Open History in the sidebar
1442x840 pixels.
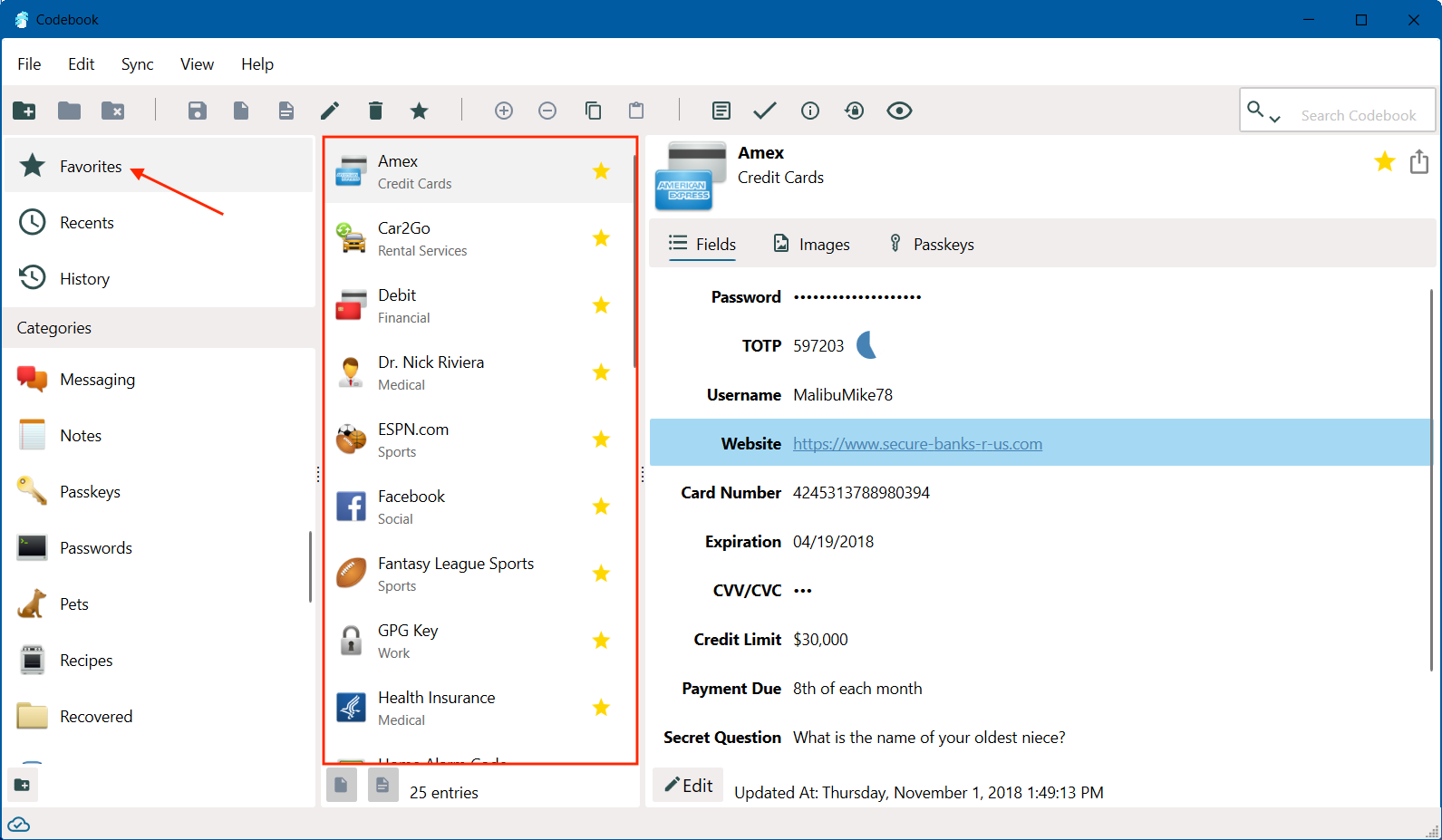[x=159, y=278]
